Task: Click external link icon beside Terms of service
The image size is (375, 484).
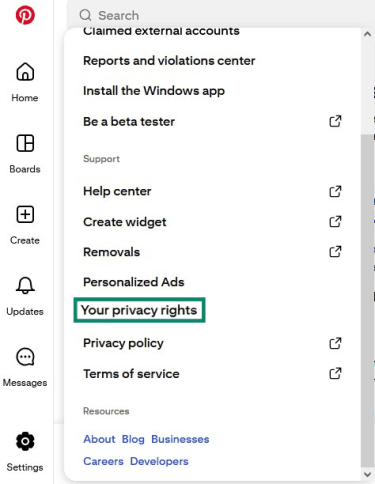Action: 335,373
